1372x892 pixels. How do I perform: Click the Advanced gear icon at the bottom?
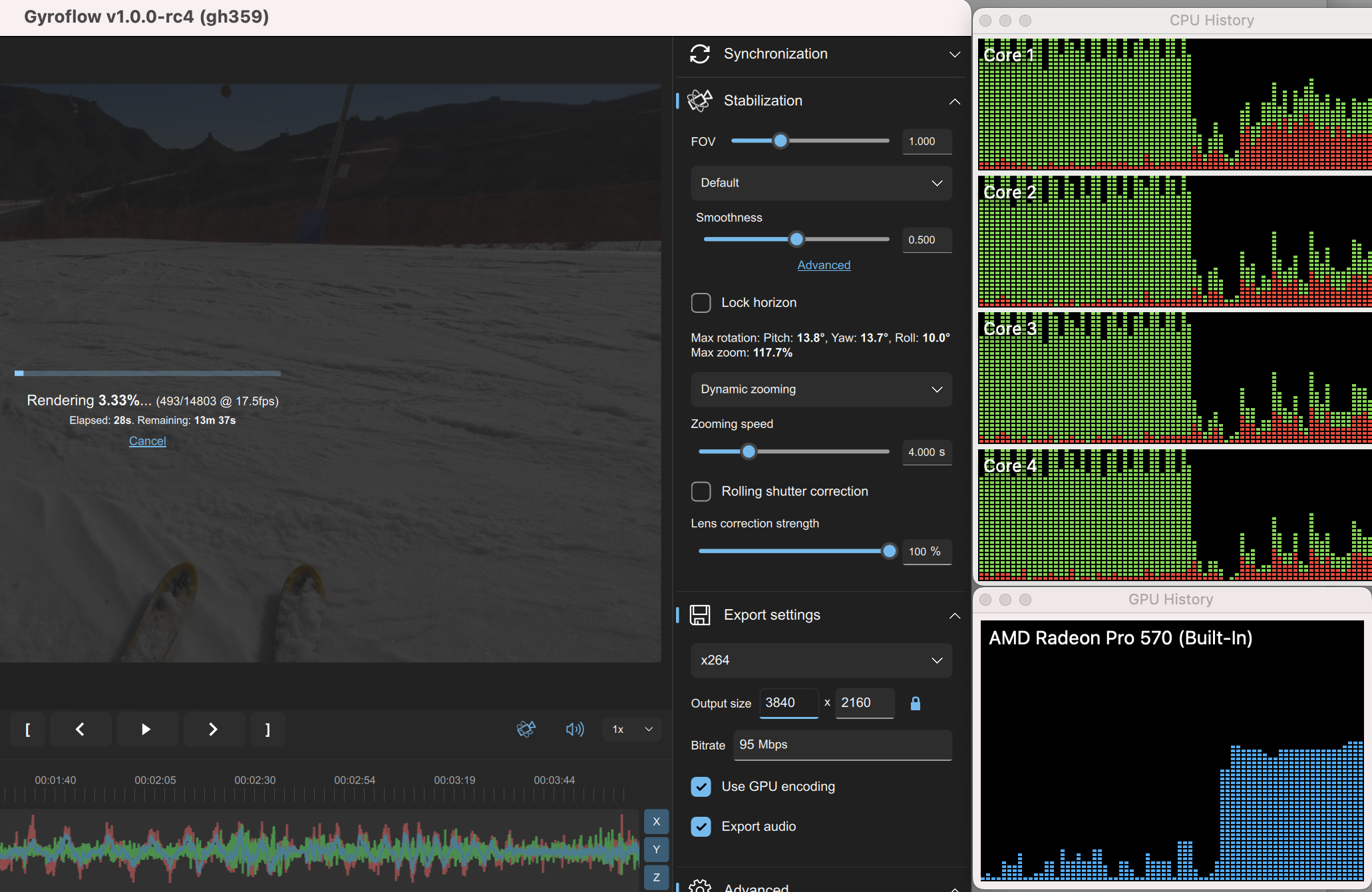[700, 885]
